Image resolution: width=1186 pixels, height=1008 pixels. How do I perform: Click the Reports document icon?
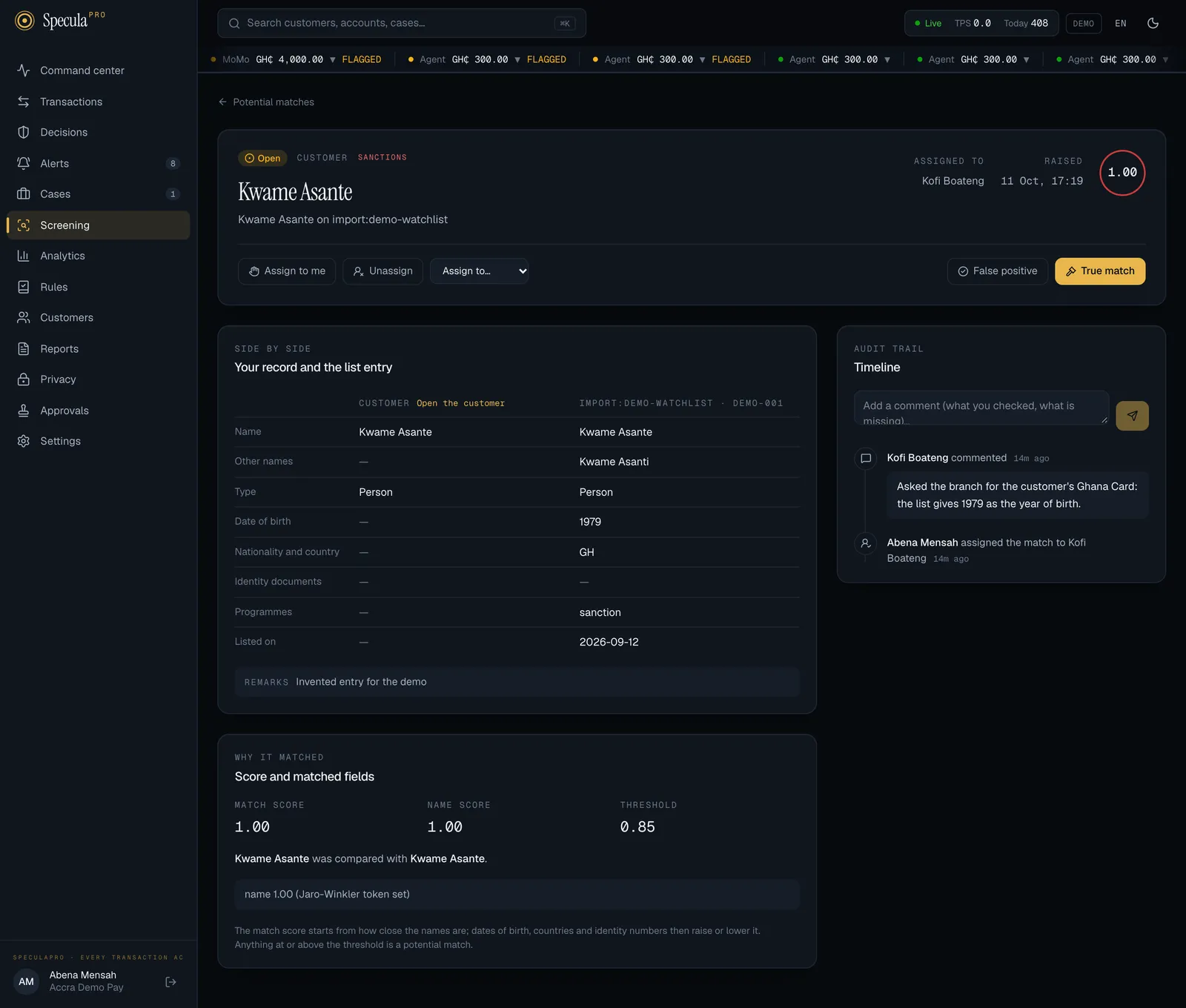[24, 348]
